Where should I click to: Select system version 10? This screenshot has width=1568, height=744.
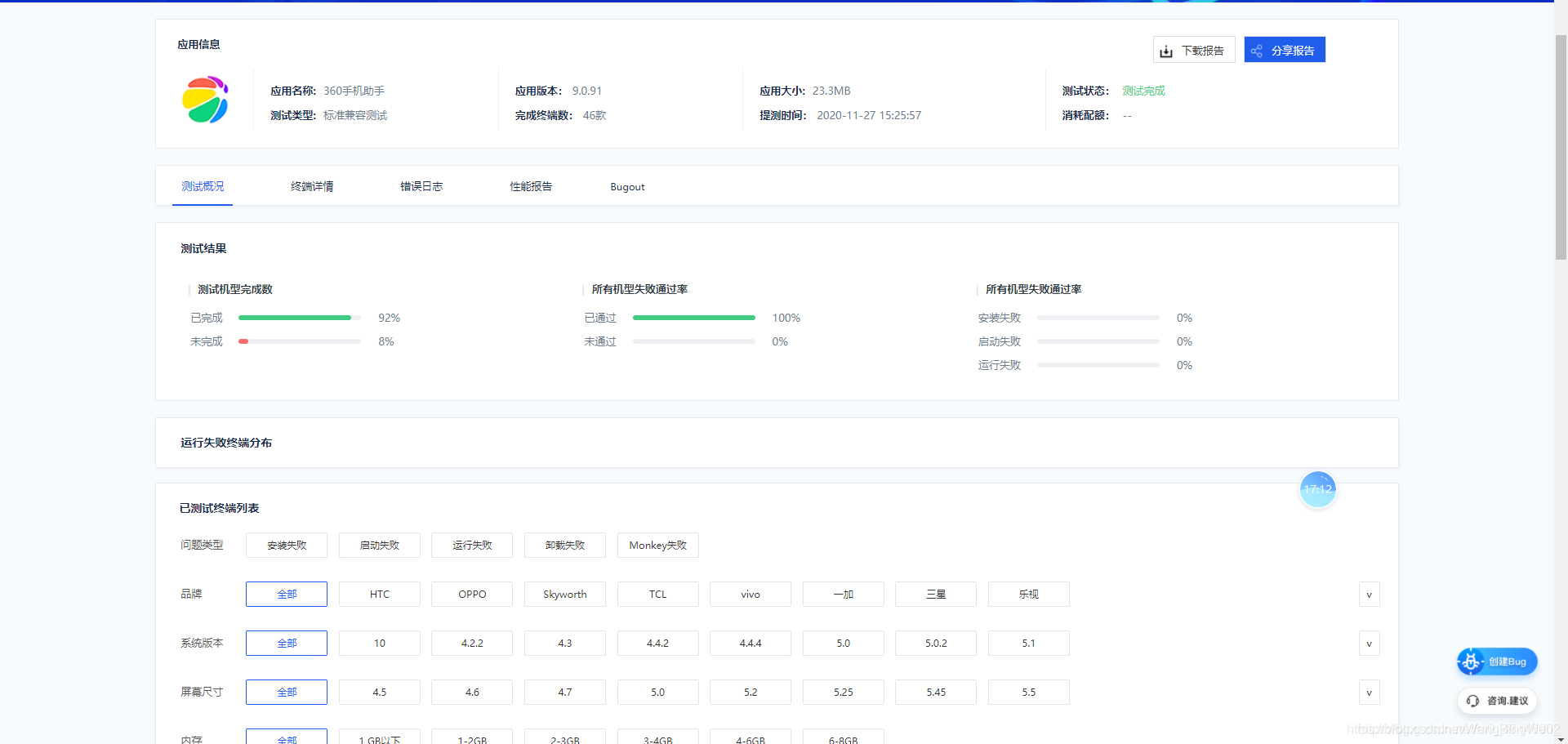coord(380,644)
